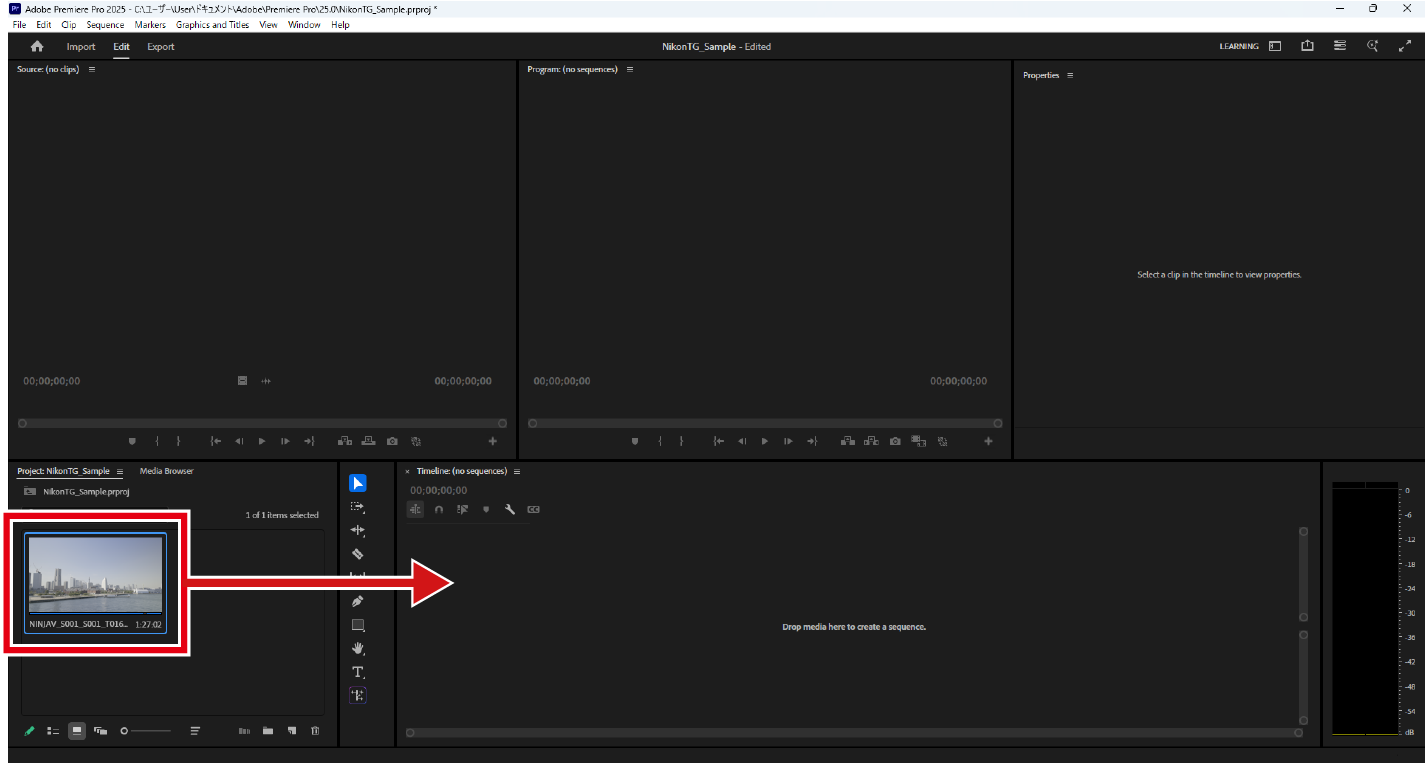Open the Properties panel menu

(1070, 75)
